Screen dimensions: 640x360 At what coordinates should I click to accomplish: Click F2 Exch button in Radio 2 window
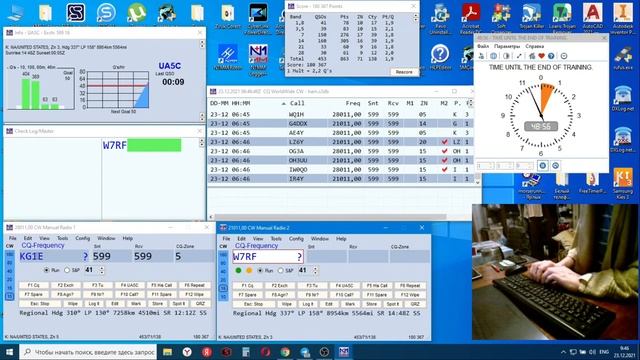pyautogui.click(x=280, y=286)
